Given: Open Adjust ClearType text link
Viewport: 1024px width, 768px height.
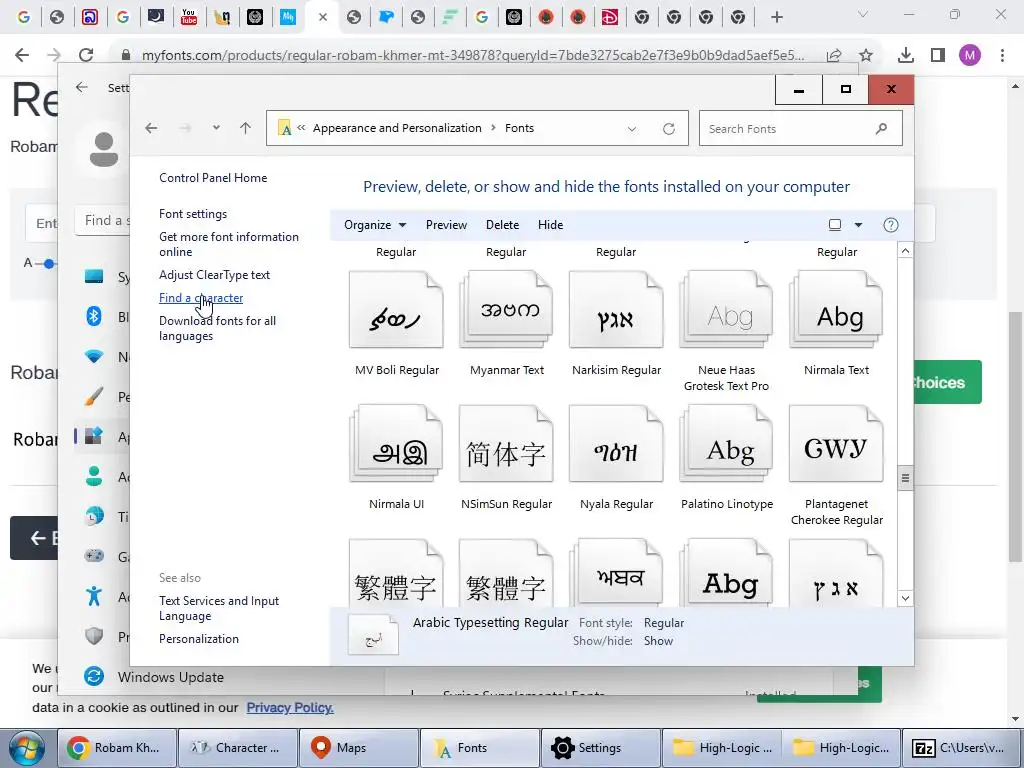Looking at the screenshot, I should click(x=214, y=275).
